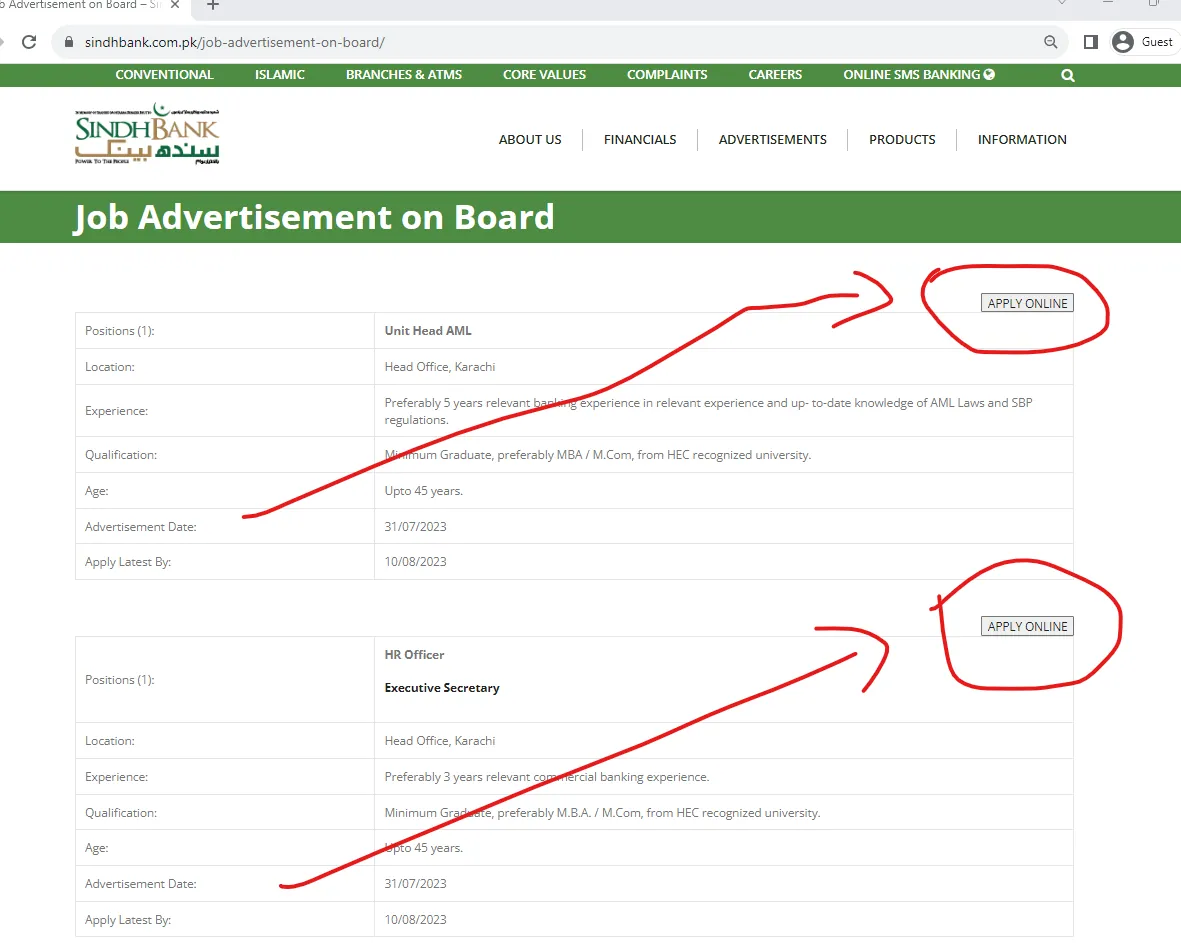Click the M.B.A. / M.Com qualification text
Viewport: 1181px width, 943px height.
(602, 813)
